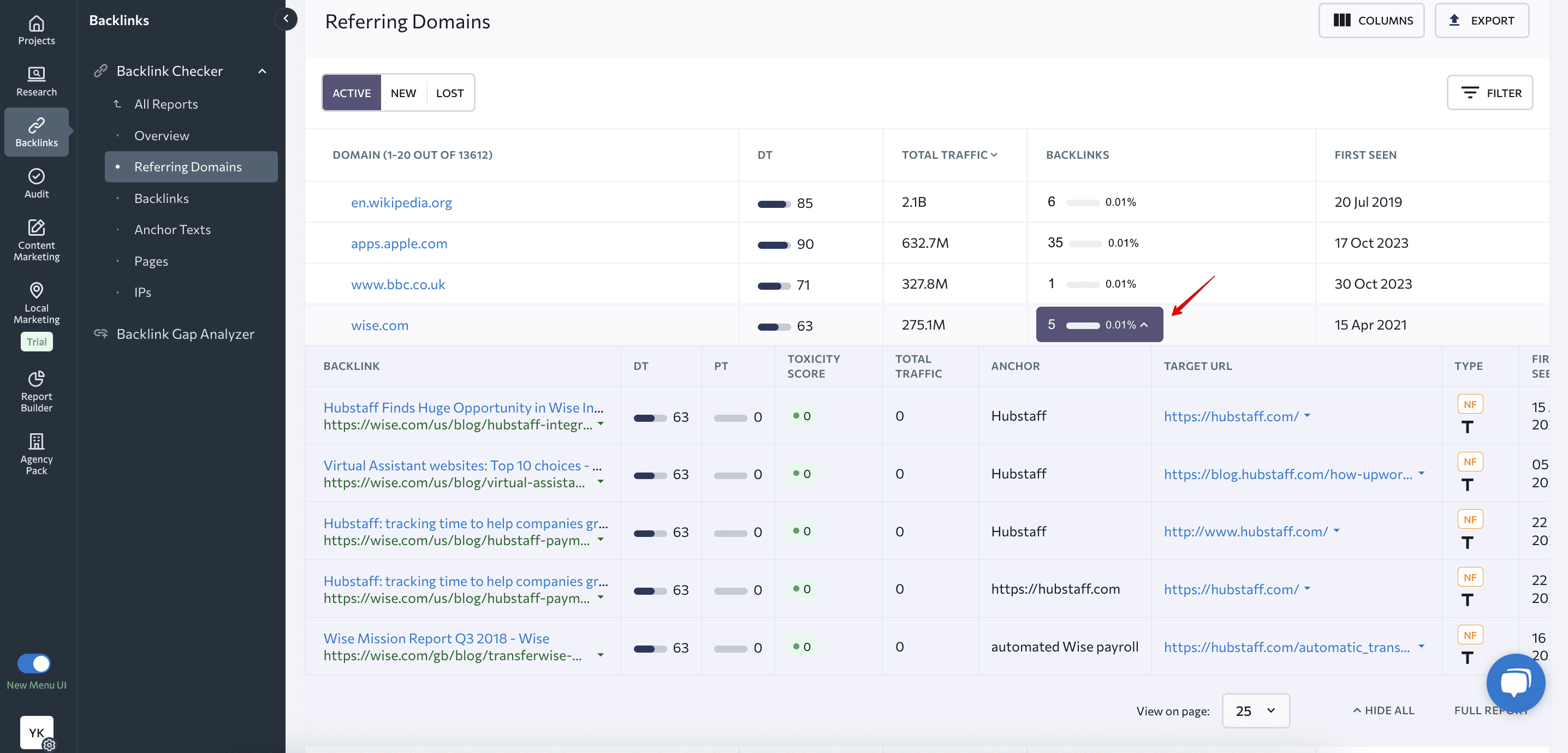Collapse the Backlink Checker section
This screenshot has height=753, width=1568.
262,70
